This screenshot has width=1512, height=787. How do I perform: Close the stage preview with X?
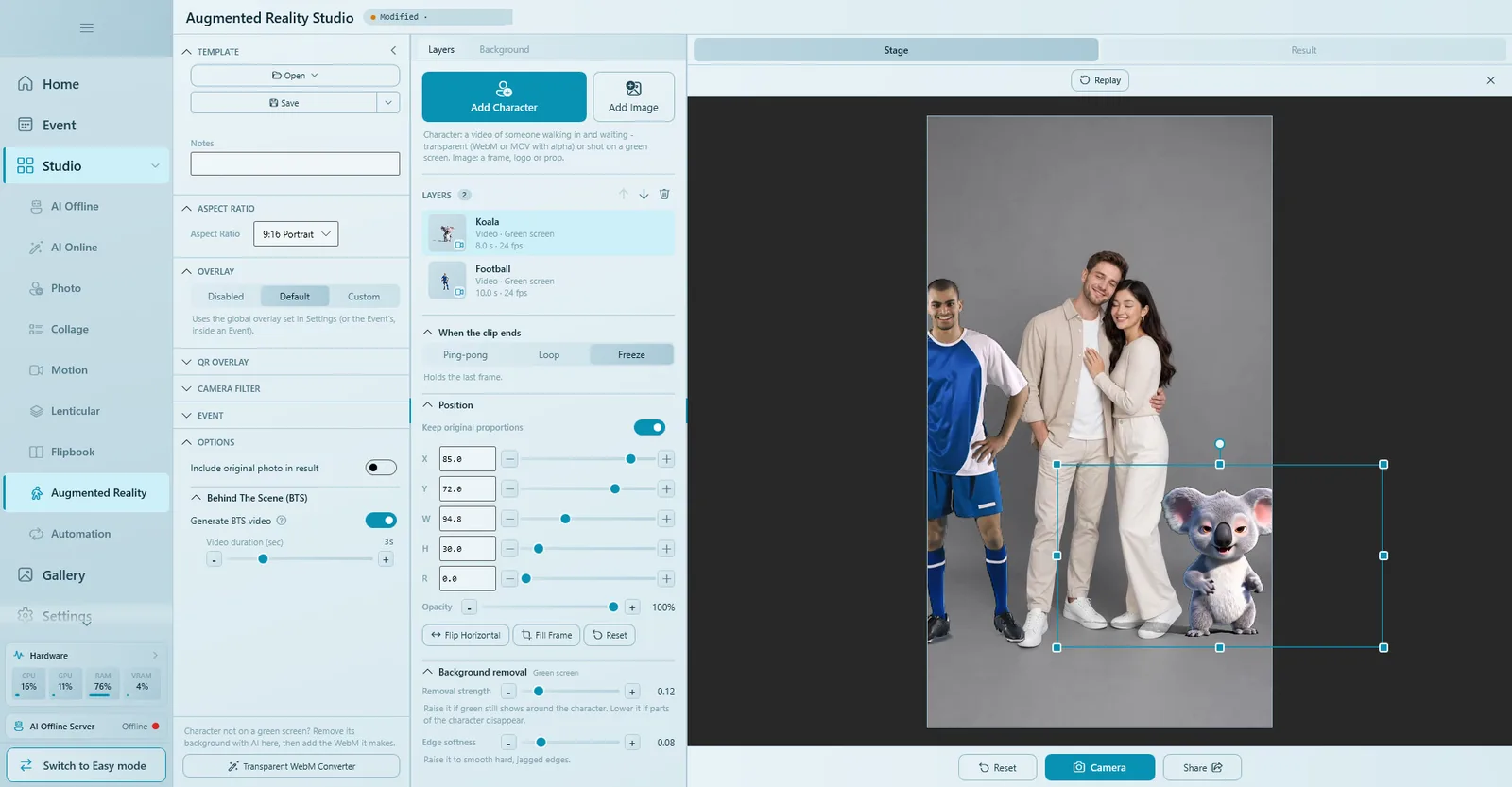(1490, 80)
